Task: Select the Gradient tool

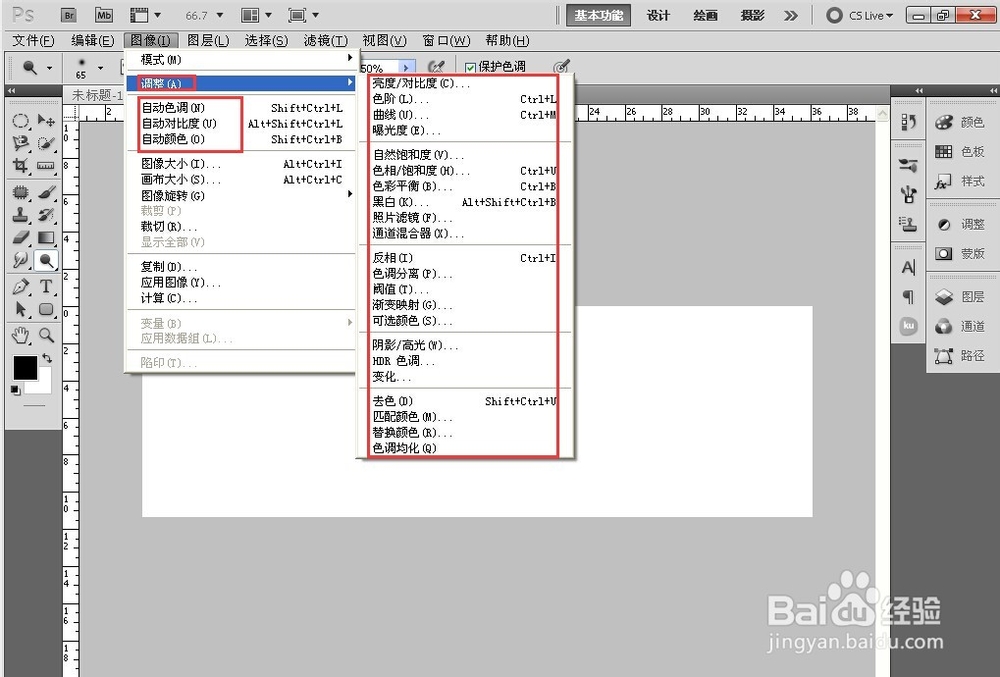Action: point(45,240)
